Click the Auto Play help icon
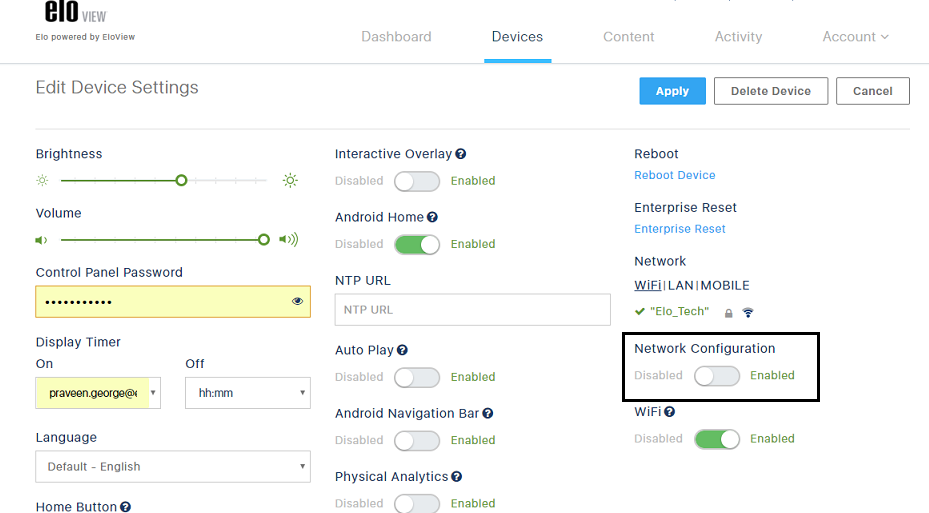This screenshot has height=513, width=929. point(402,350)
